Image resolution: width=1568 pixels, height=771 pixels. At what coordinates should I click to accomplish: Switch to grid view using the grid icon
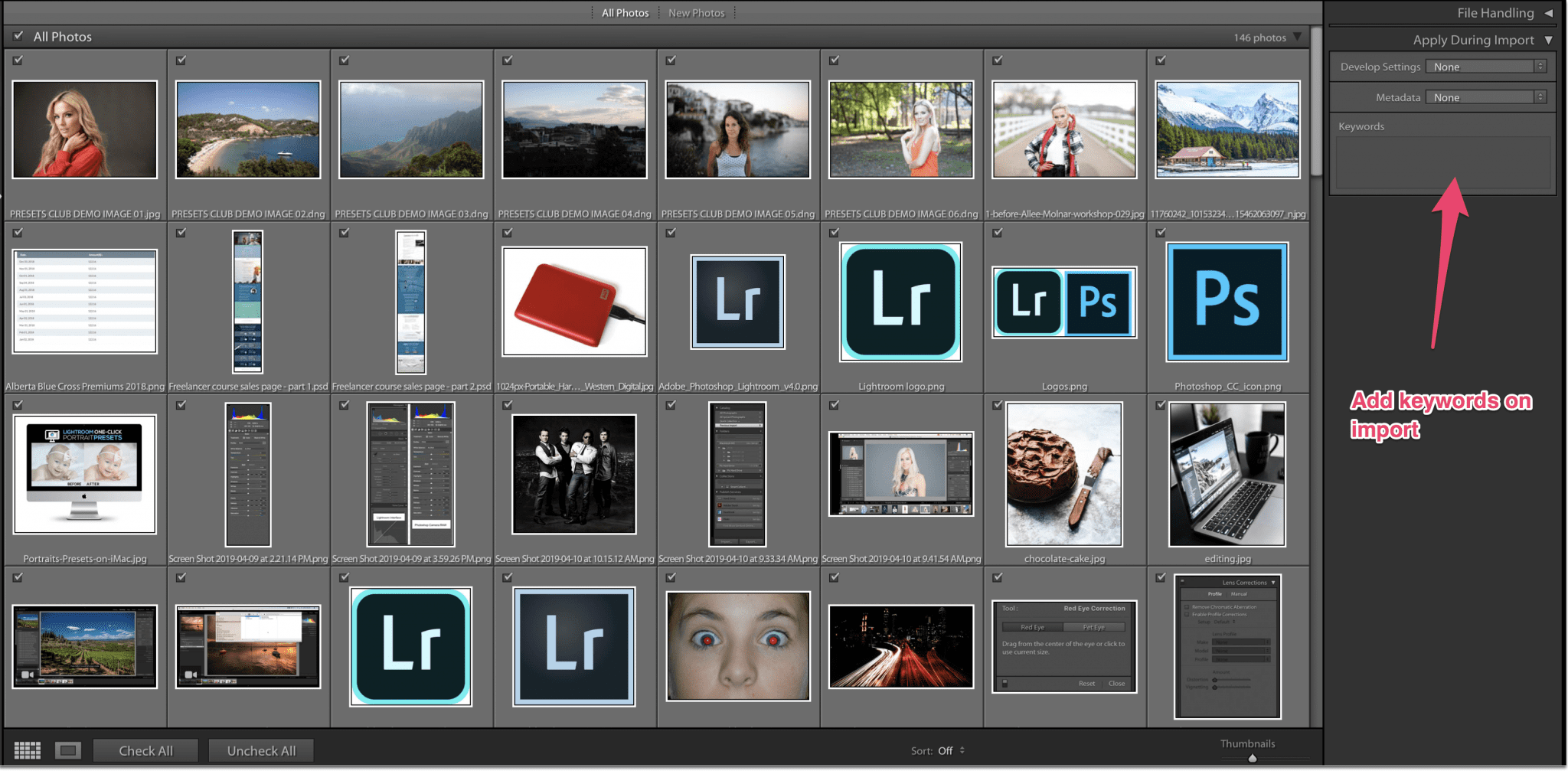pos(28,750)
